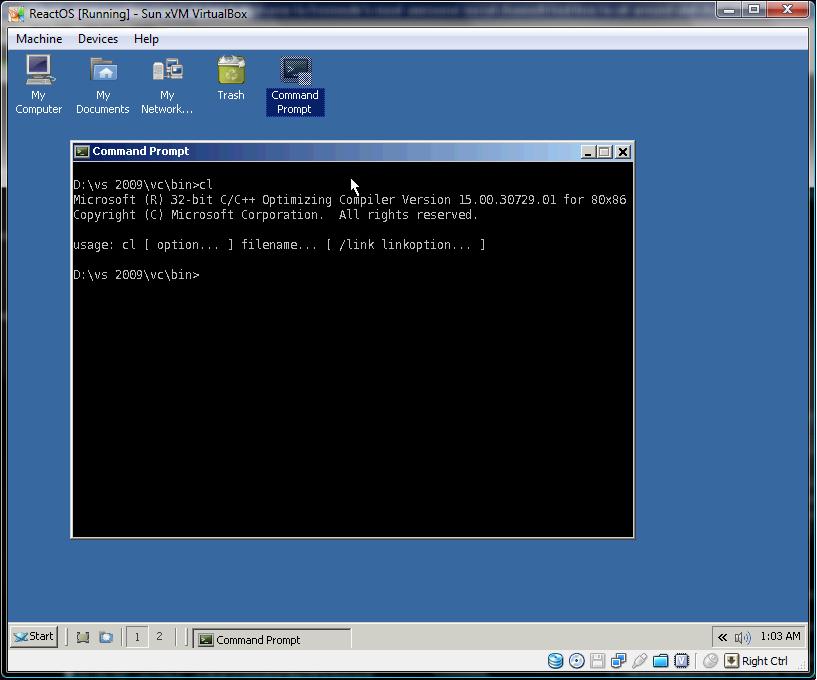Select the My Documents desktop icon
Image resolution: width=817 pixels, height=680 pixels.
point(103,85)
